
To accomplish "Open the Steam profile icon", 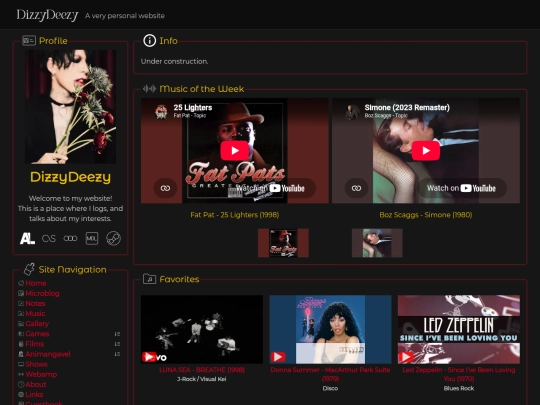I will (x=113, y=238).
